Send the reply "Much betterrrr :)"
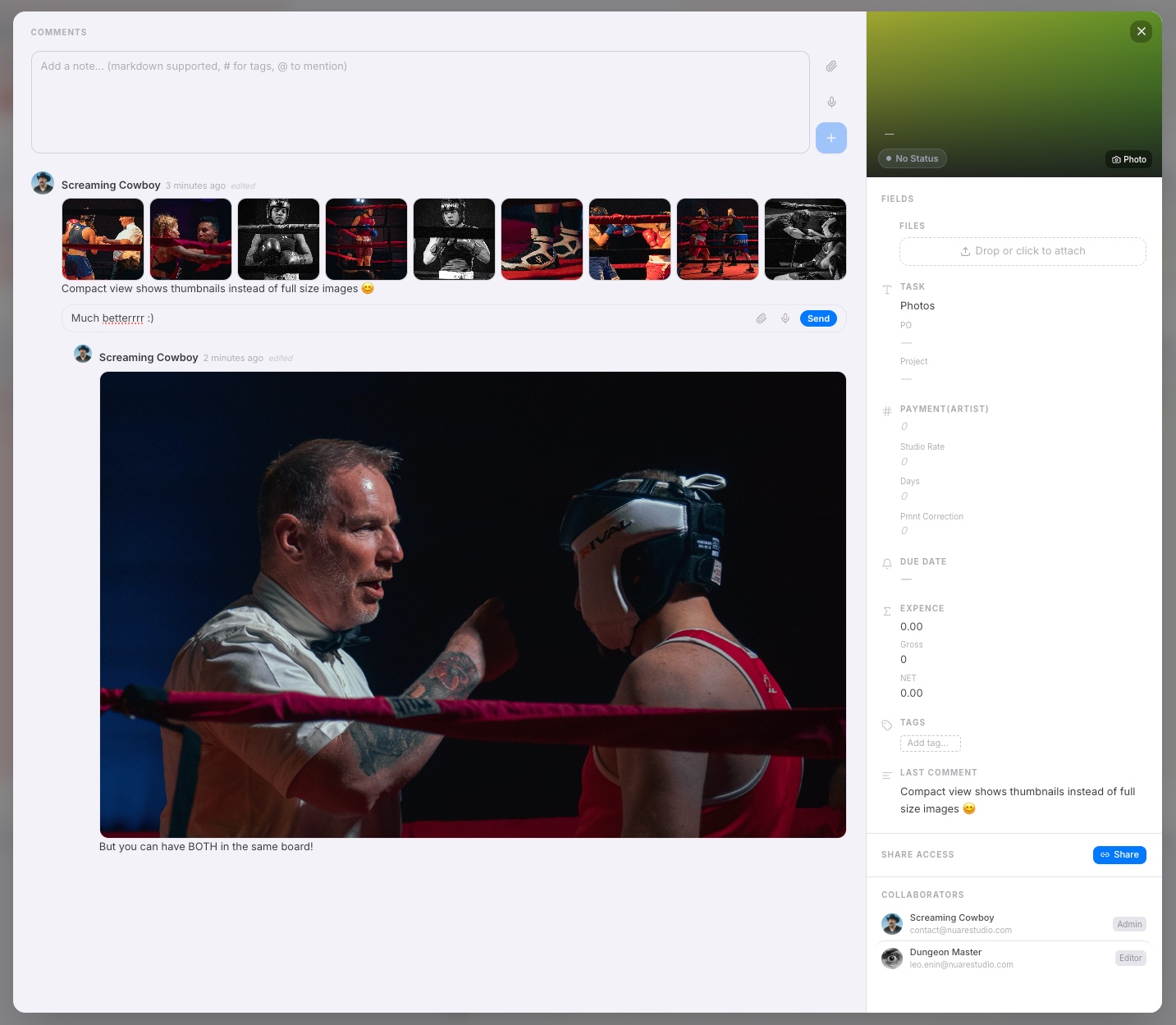 818,318
